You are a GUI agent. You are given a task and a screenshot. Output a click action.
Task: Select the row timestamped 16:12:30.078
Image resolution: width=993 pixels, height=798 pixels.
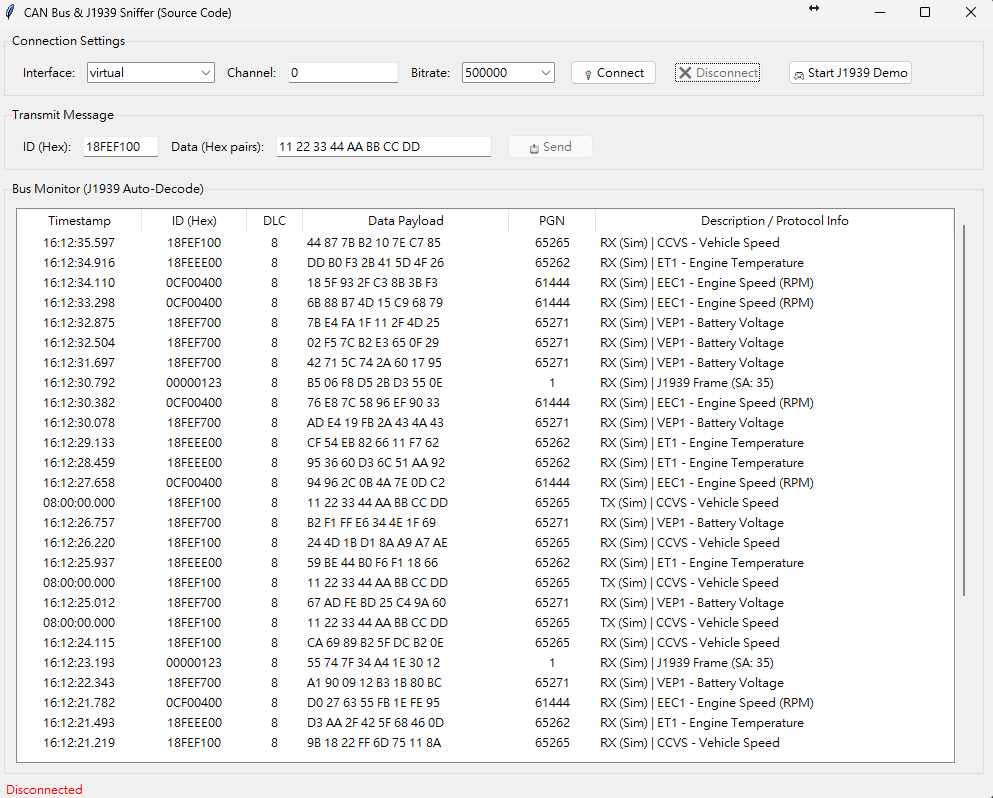click(485, 422)
